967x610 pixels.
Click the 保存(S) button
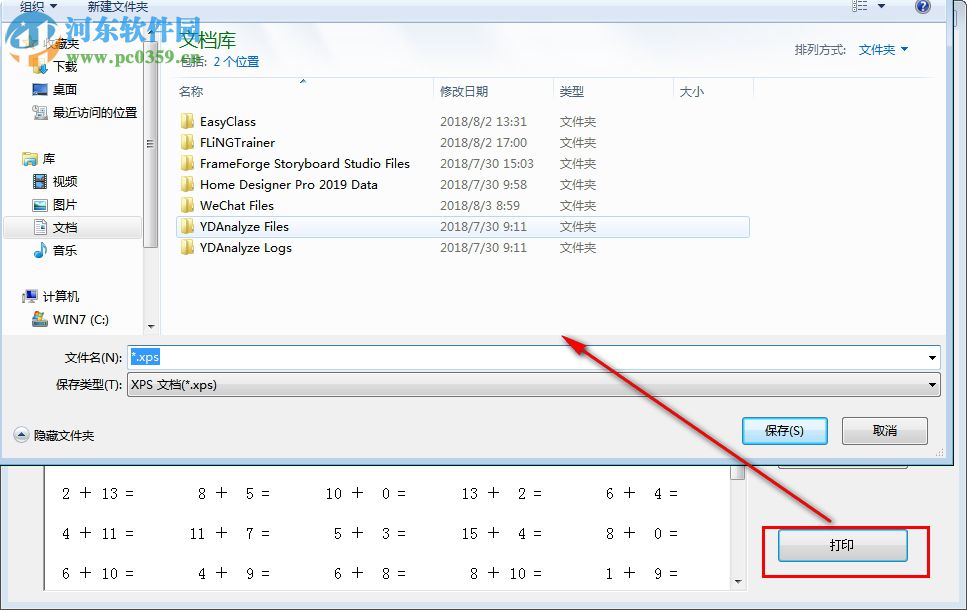point(784,431)
